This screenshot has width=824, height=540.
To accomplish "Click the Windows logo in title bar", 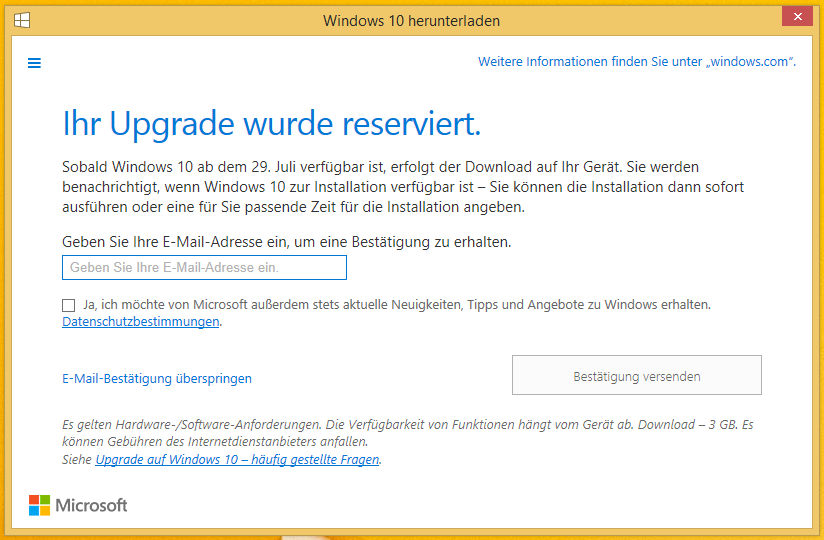I will tap(22, 20).
